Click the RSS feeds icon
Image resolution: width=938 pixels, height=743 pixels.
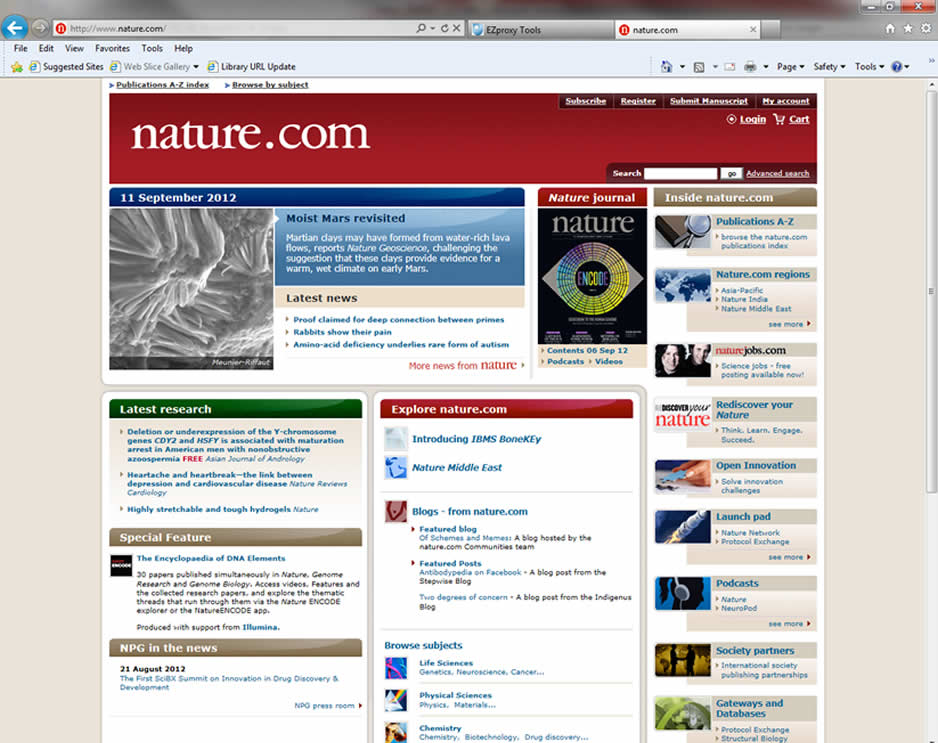point(699,67)
